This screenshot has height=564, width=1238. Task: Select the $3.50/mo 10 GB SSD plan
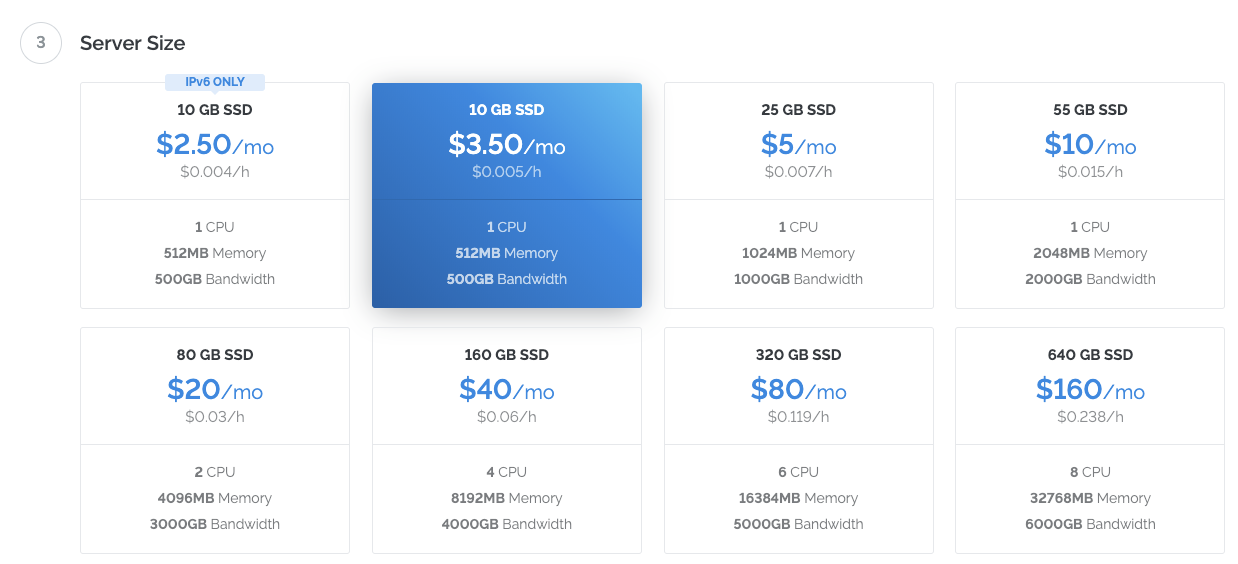[x=507, y=195]
